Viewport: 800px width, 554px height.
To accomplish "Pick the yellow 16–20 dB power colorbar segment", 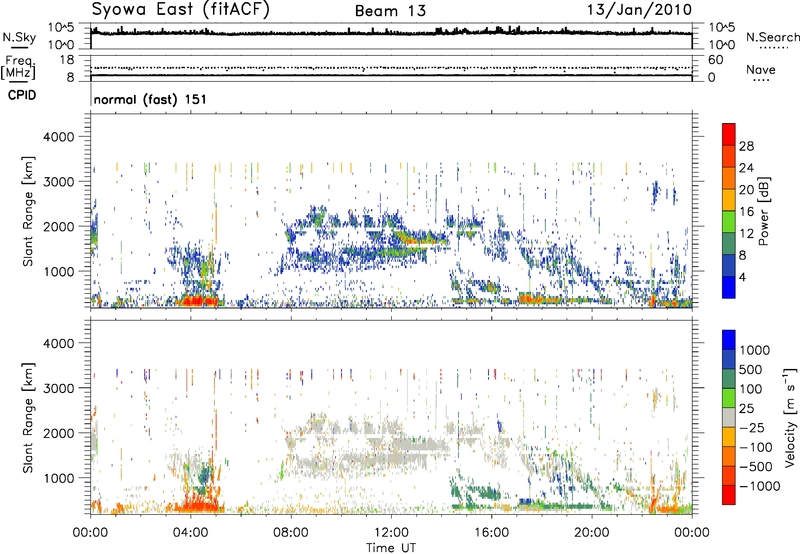I will [729, 200].
